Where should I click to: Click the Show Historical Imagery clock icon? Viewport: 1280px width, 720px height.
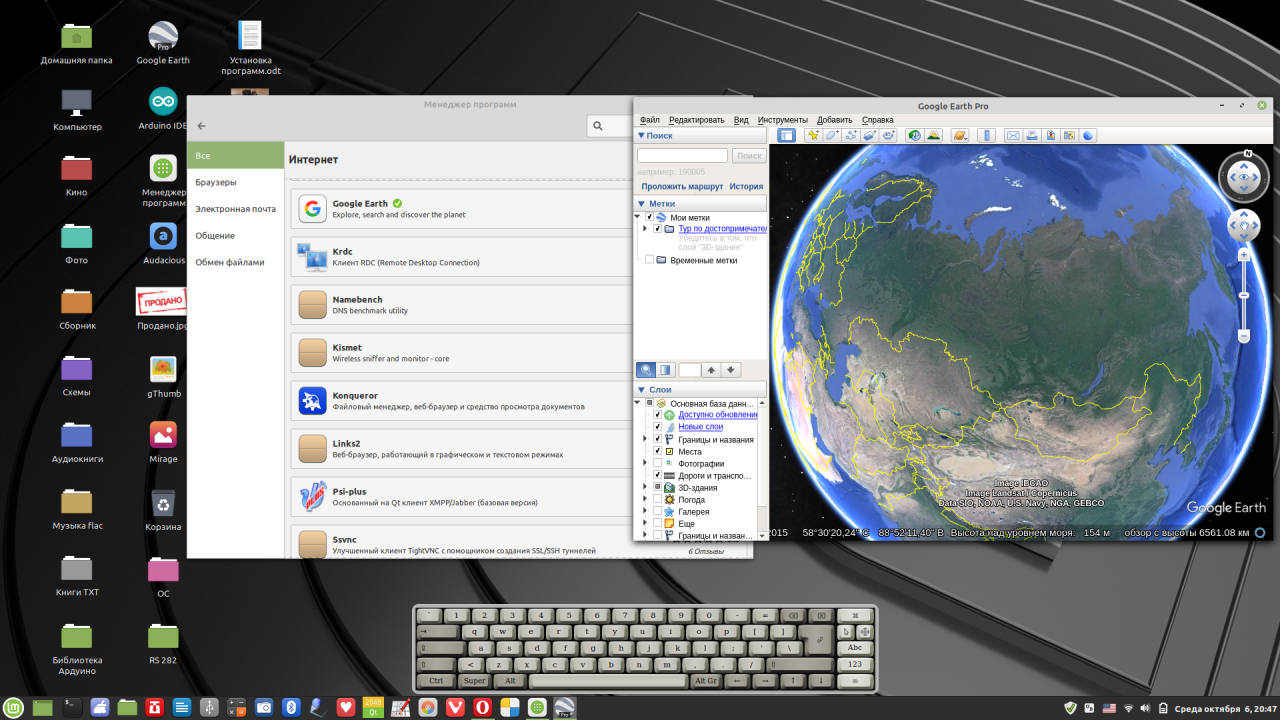click(x=913, y=135)
